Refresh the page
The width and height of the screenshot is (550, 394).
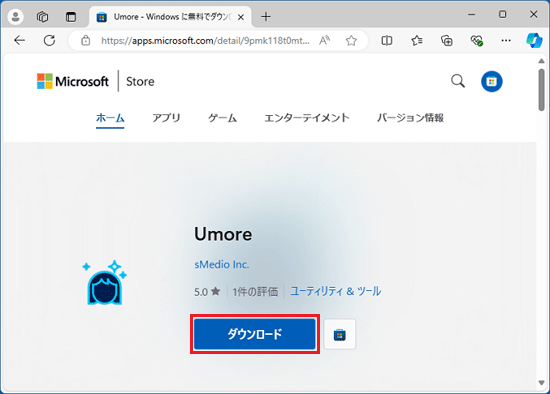49,41
